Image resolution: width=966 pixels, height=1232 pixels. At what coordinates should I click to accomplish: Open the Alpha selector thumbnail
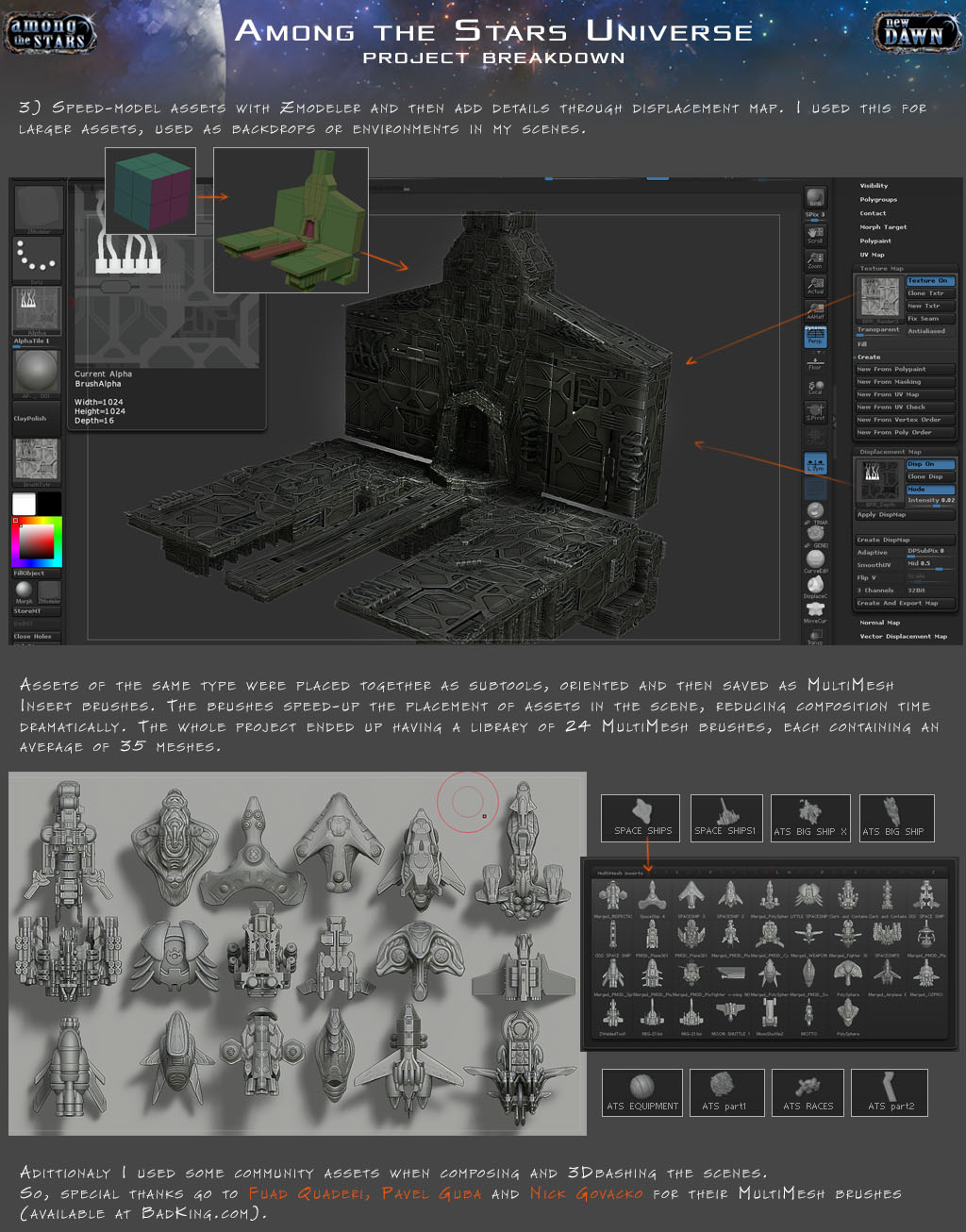38,310
